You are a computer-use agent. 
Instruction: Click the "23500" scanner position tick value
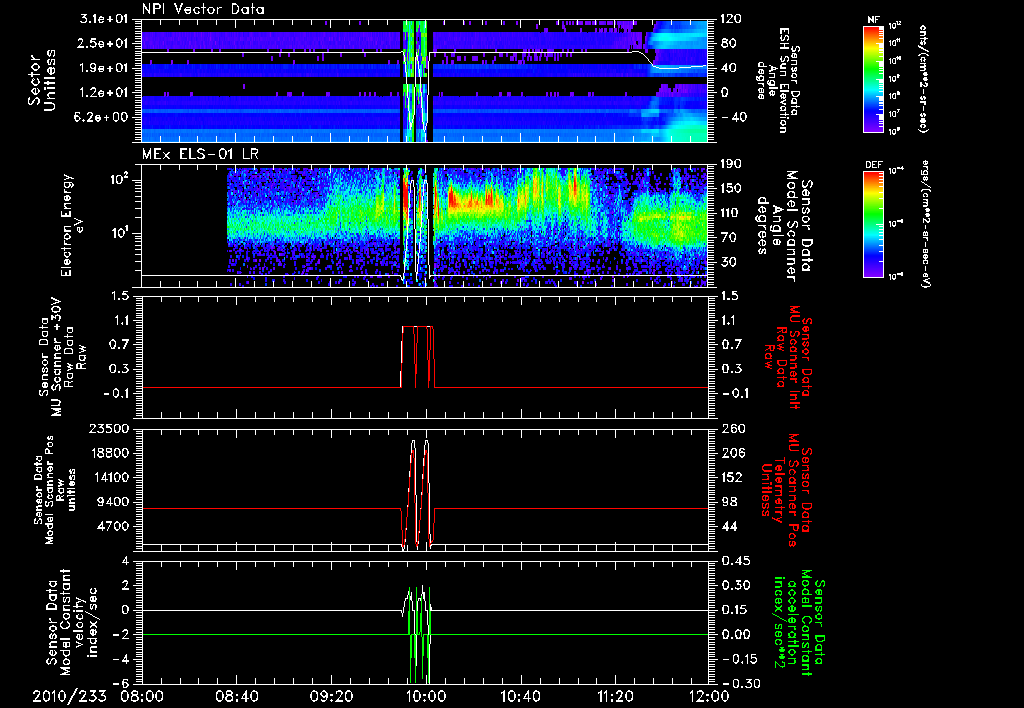(110, 429)
